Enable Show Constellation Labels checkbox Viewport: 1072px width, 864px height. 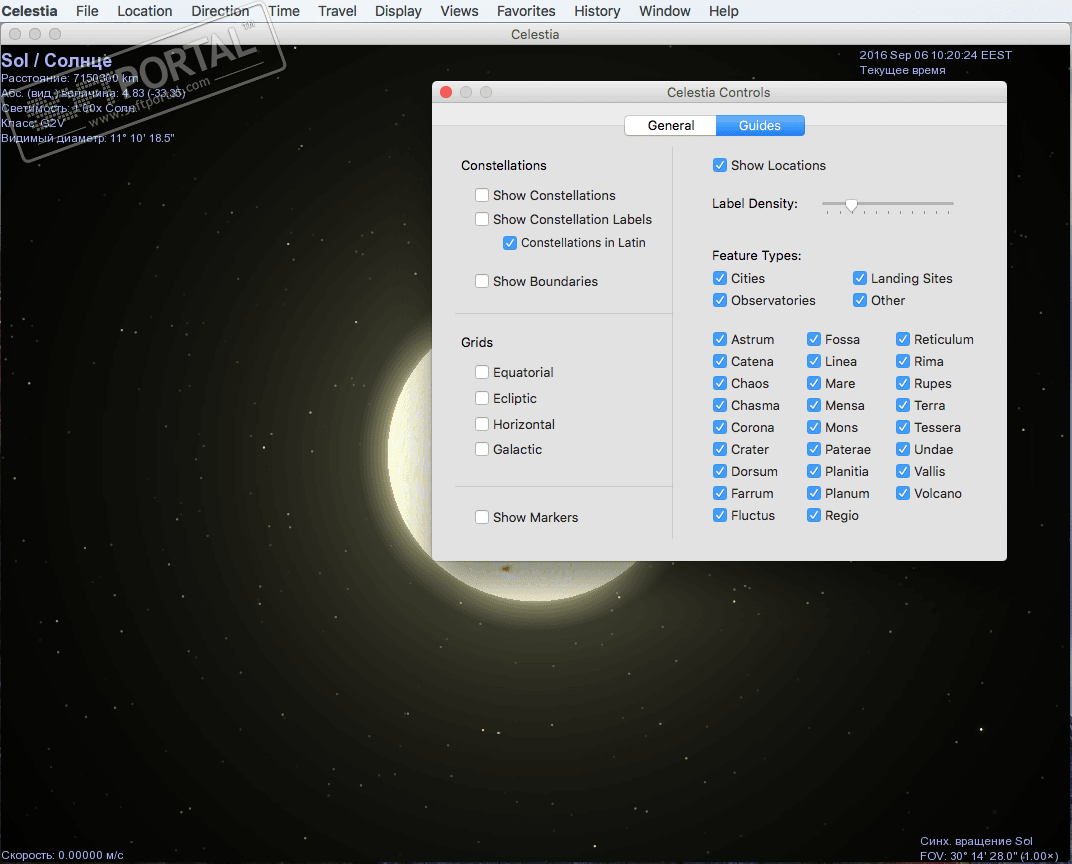(482, 220)
